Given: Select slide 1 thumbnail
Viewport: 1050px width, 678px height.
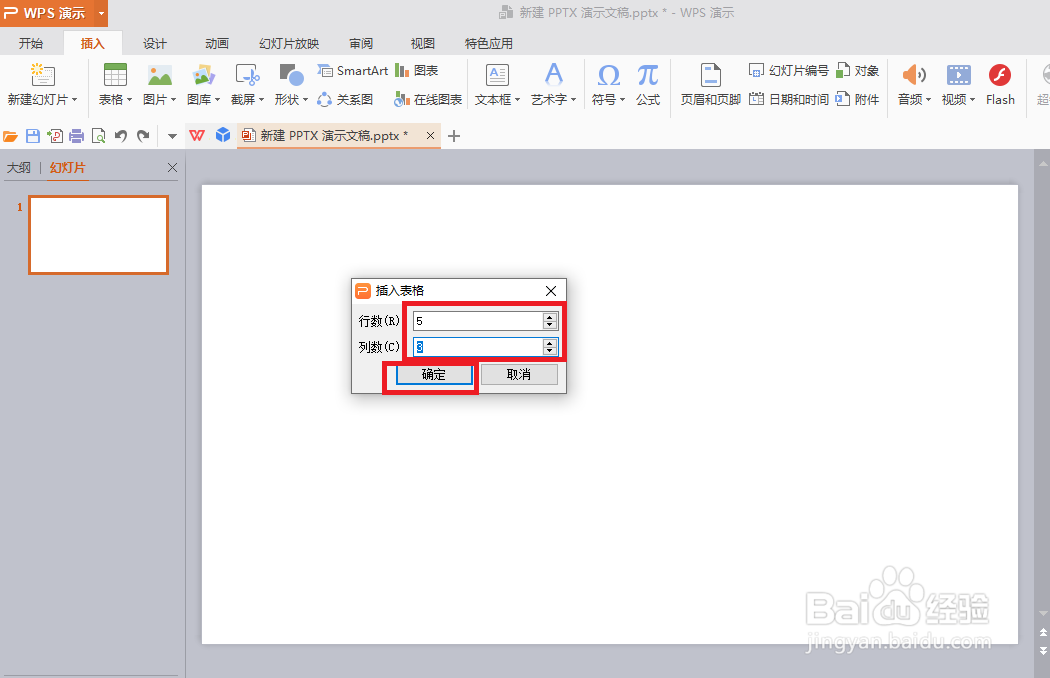Looking at the screenshot, I should pyautogui.click(x=98, y=234).
